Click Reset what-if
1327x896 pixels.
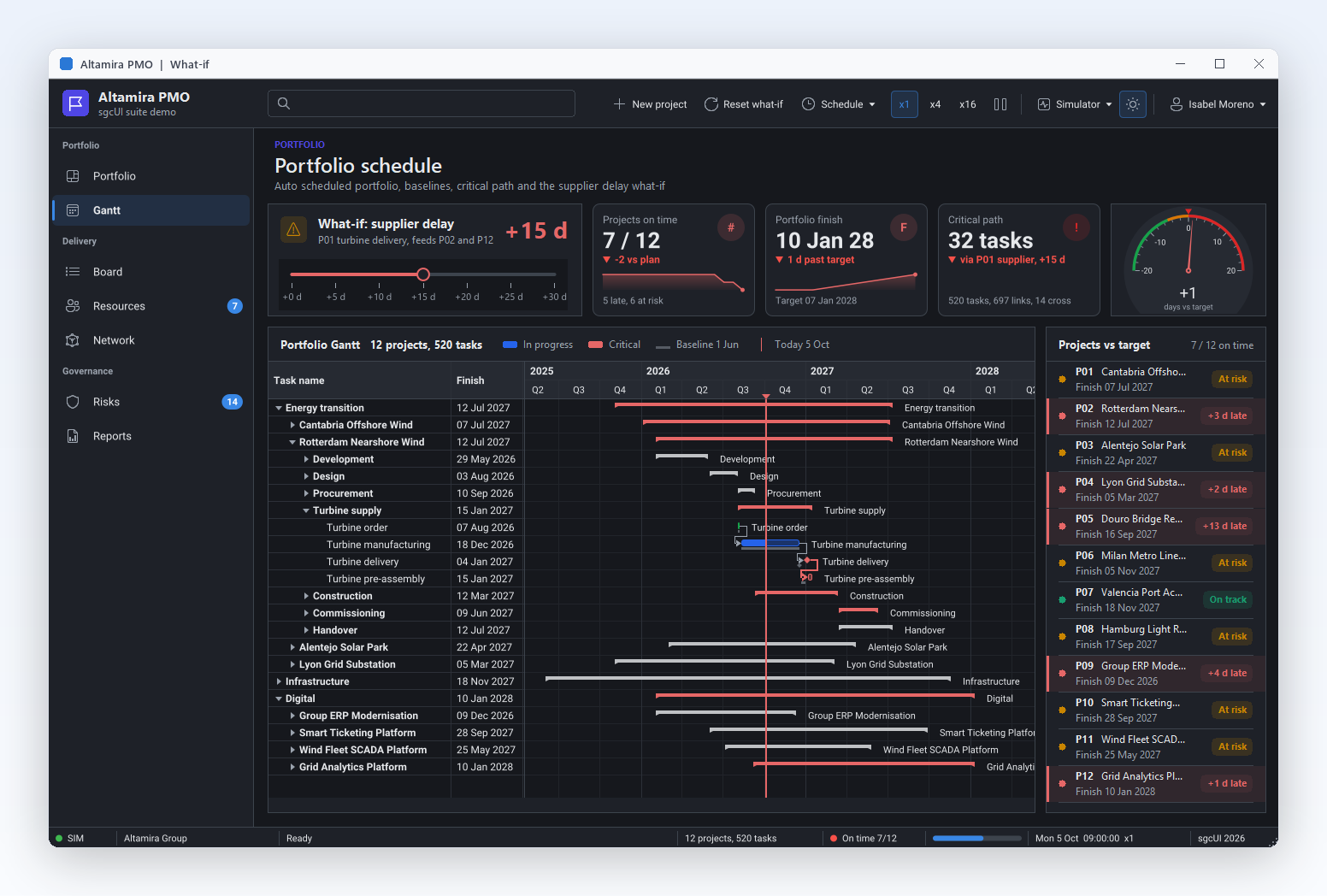click(743, 104)
